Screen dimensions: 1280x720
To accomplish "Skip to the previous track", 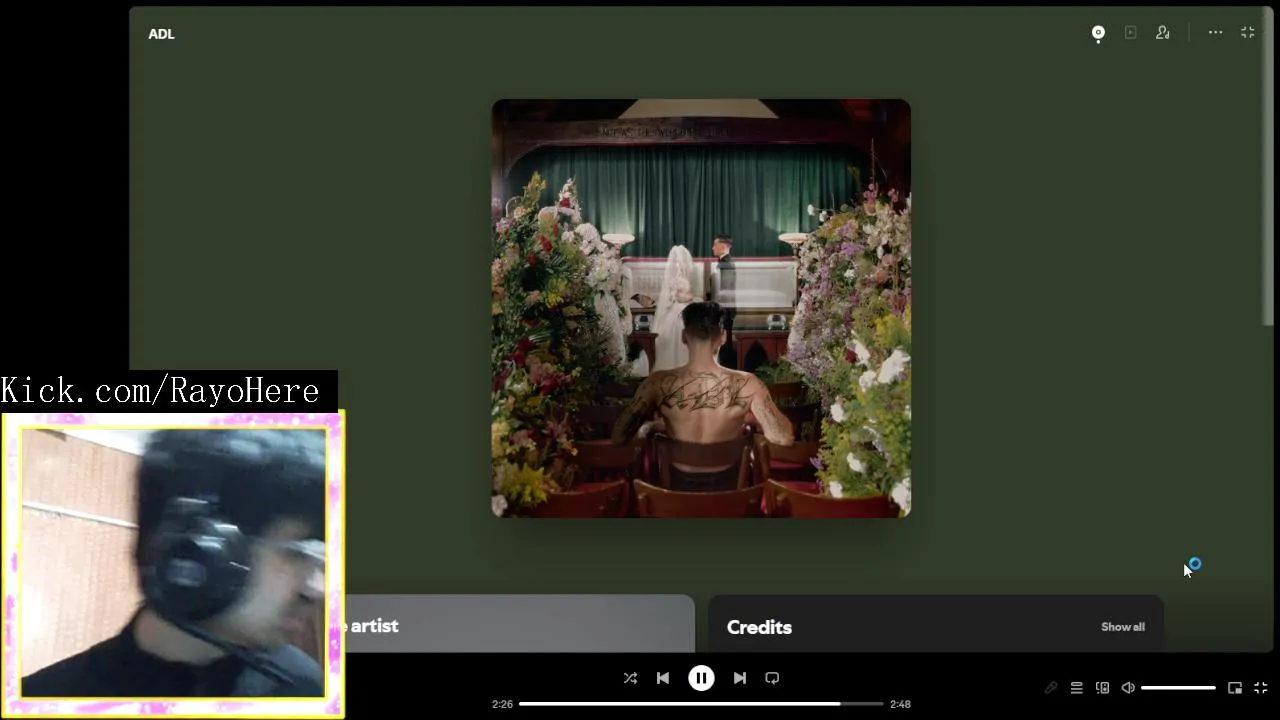I will 663,678.
